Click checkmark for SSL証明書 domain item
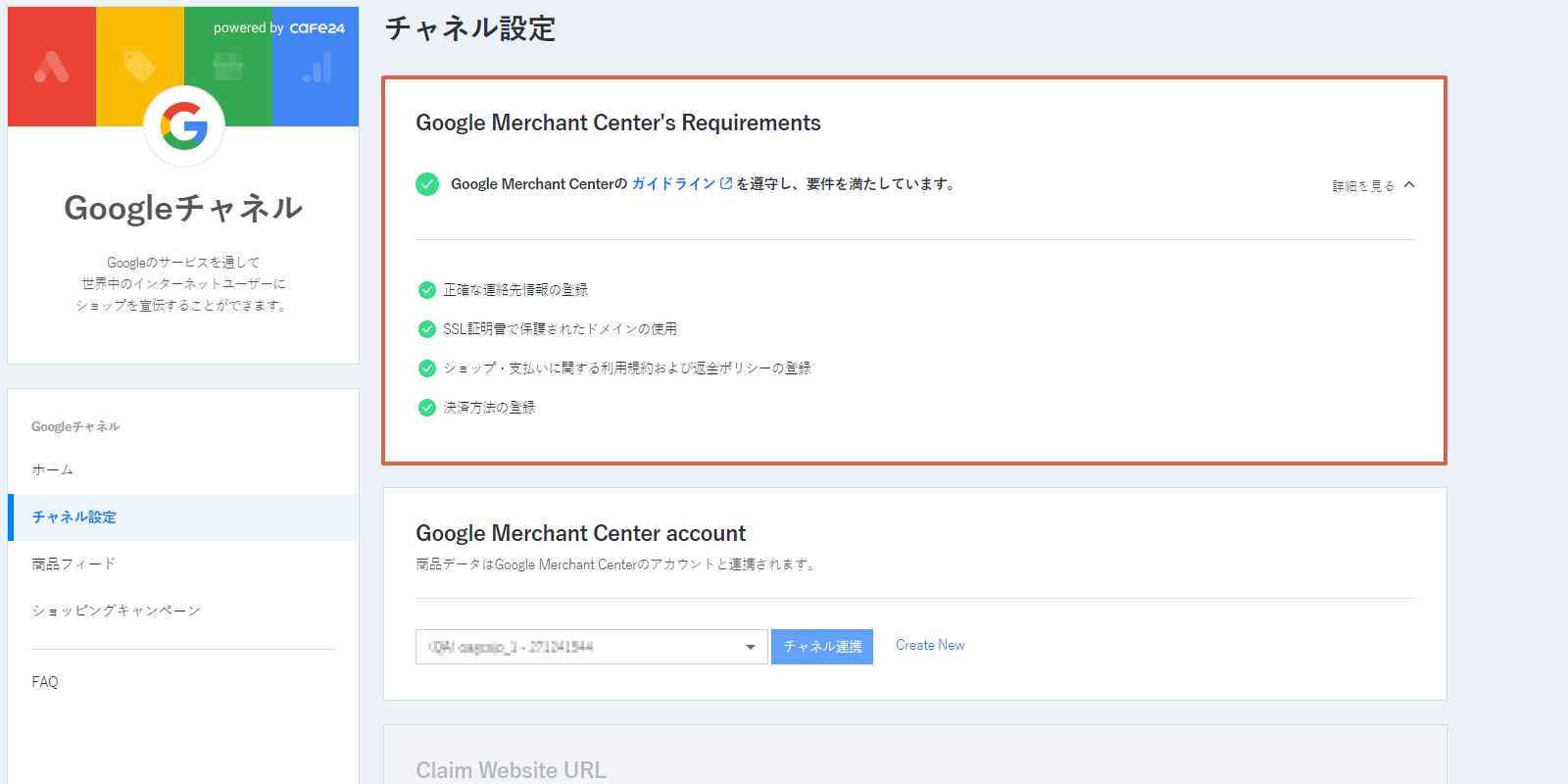1568x784 pixels. click(x=427, y=329)
